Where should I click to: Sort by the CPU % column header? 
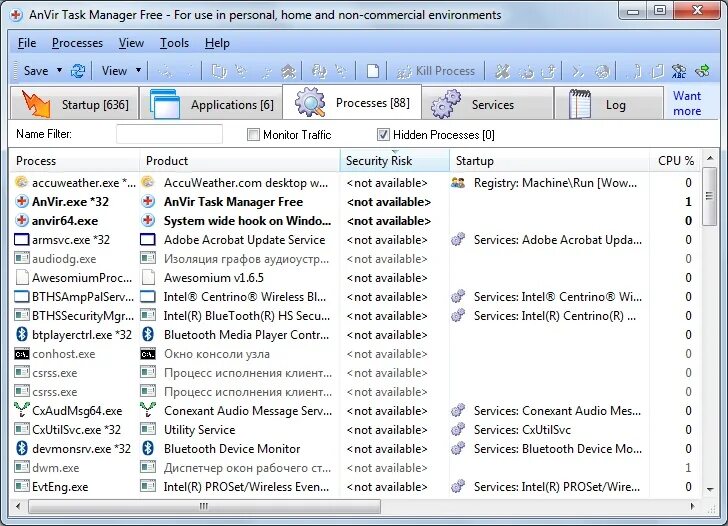pos(676,161)
